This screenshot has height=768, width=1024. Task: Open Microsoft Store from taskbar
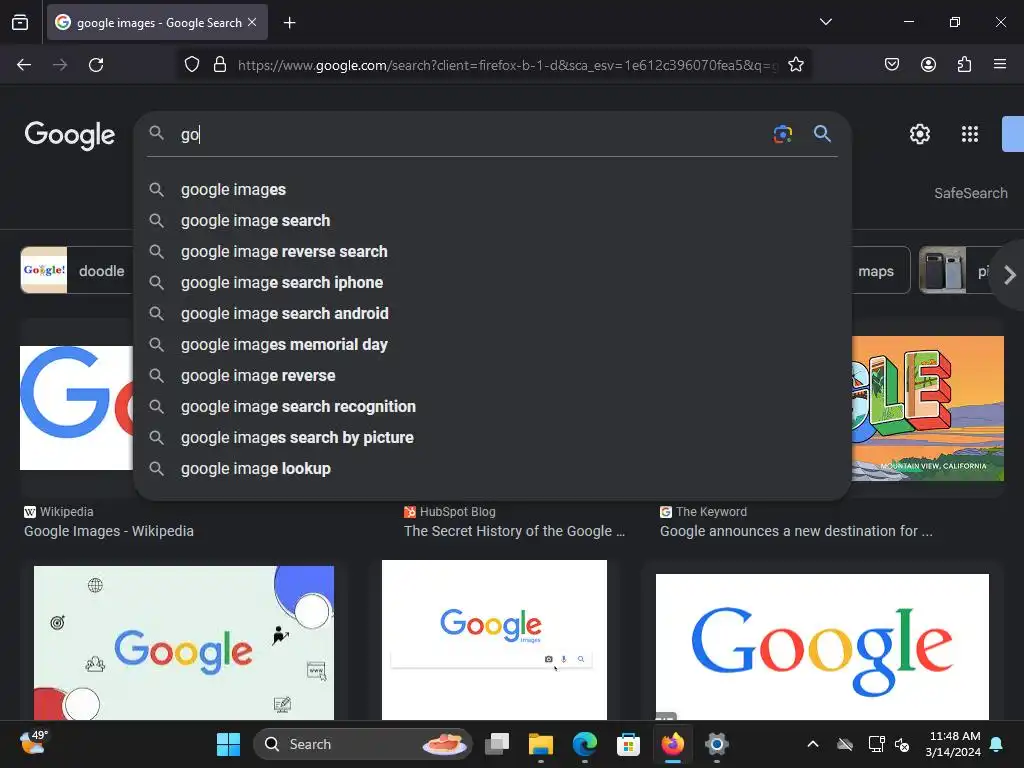[628, 744]
